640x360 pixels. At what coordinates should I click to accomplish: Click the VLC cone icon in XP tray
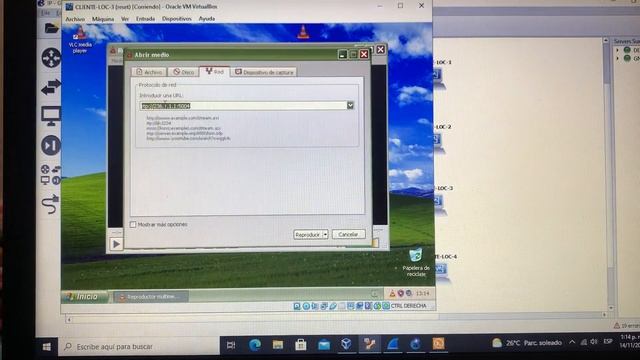click(392, 293)
